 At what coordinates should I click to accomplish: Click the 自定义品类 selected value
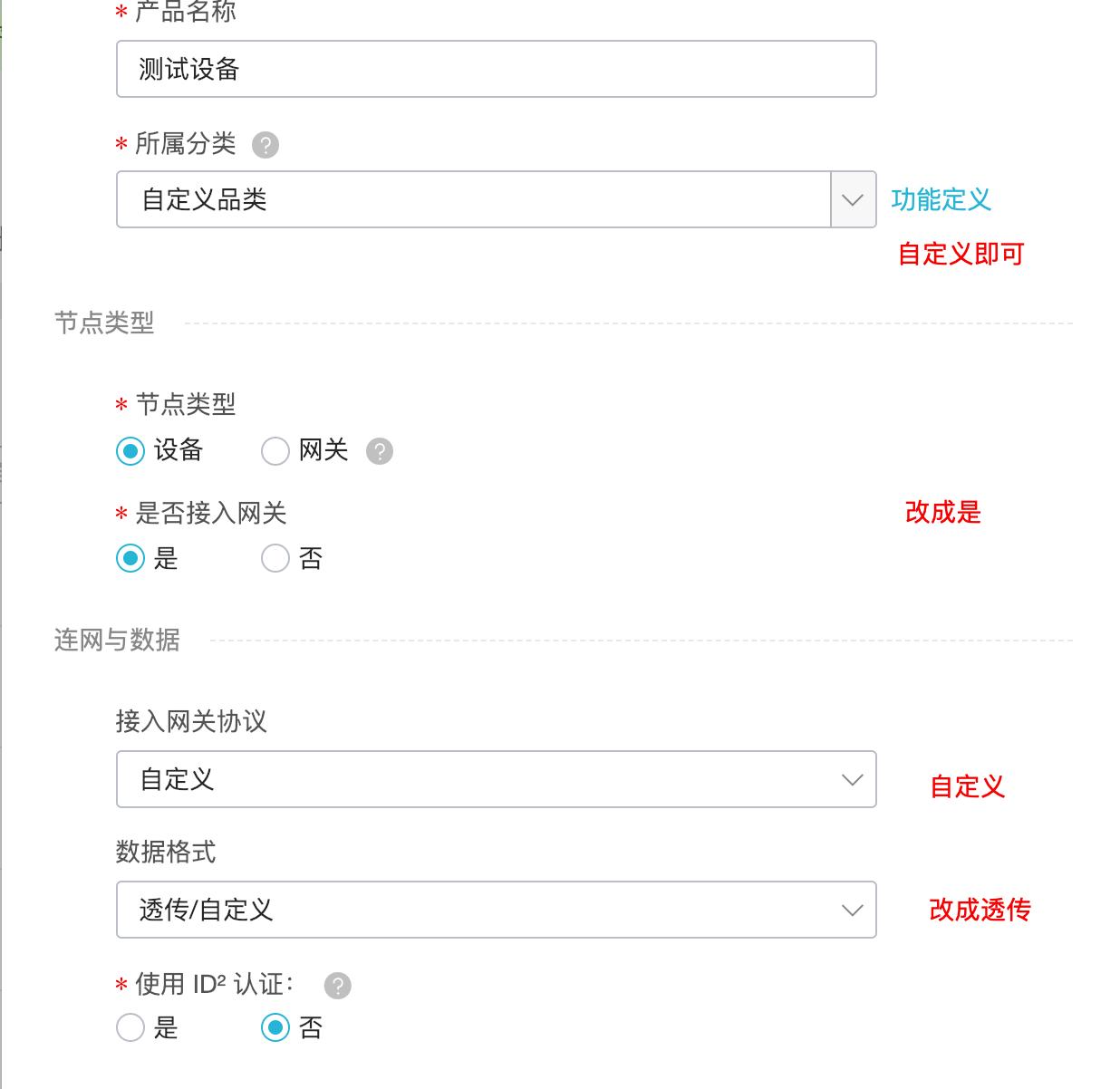187,198
